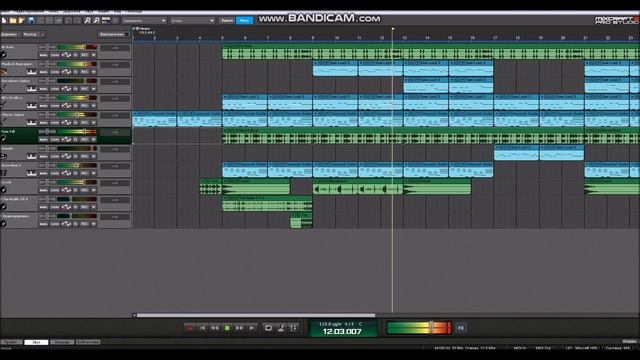Expand arrow dropdown on the Overdriven Guitar track
640x360 pixels.
94,89
